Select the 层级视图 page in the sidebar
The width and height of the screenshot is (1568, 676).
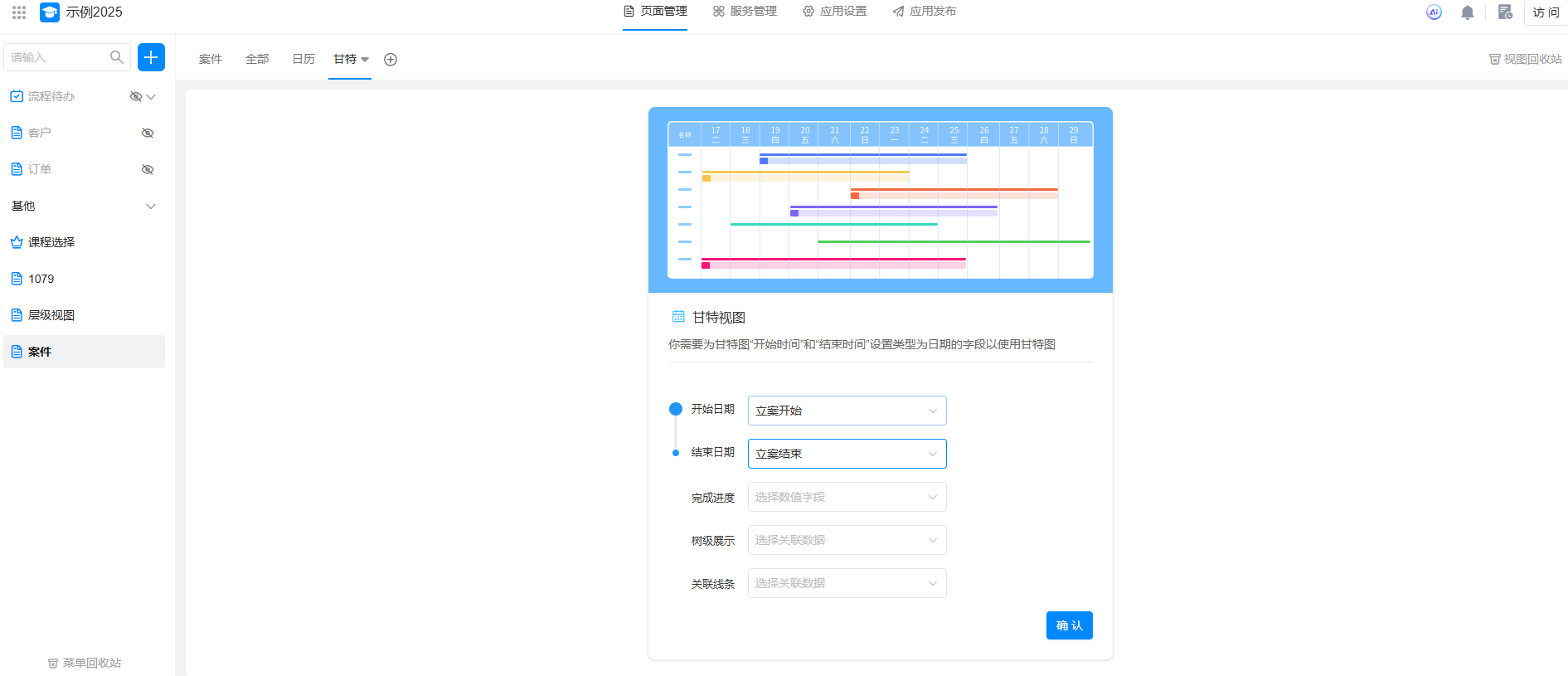51,315
